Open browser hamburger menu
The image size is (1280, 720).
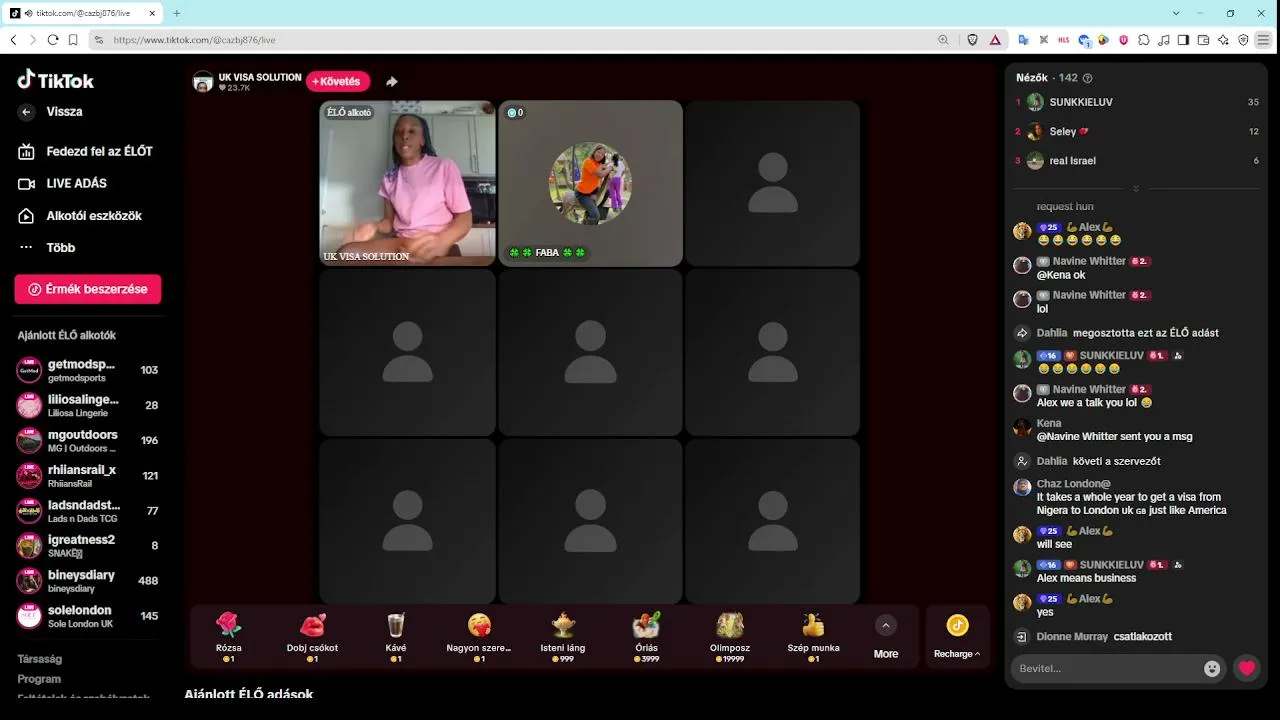tap(1264, 40)
